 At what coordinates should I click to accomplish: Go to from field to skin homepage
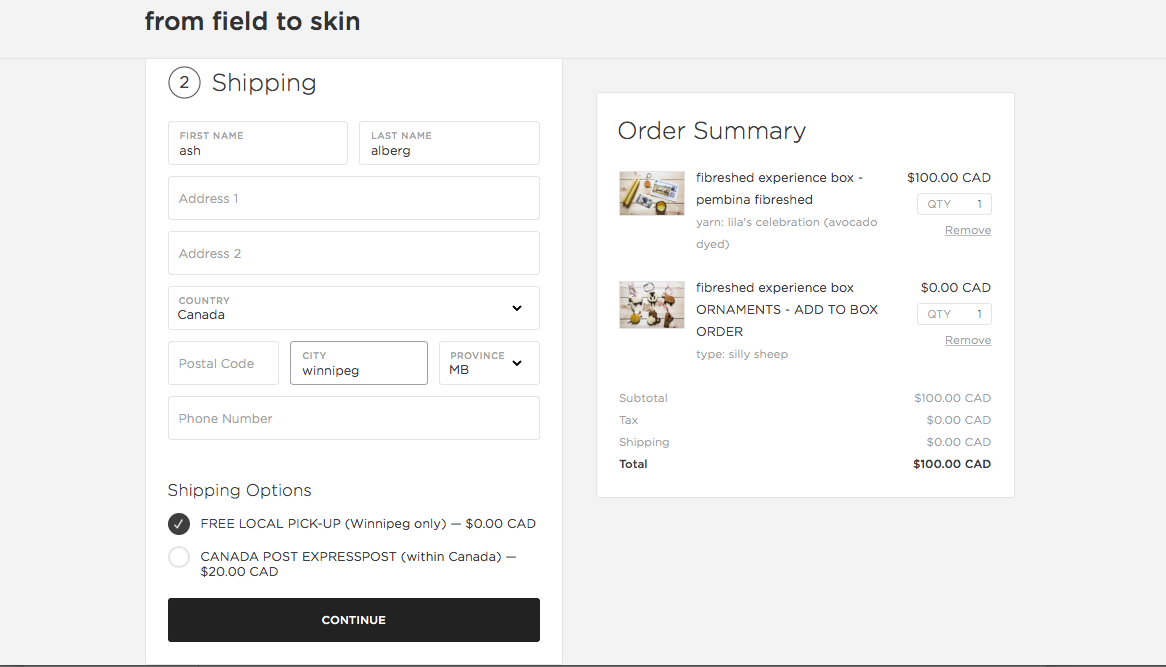(x=252, y=22)
